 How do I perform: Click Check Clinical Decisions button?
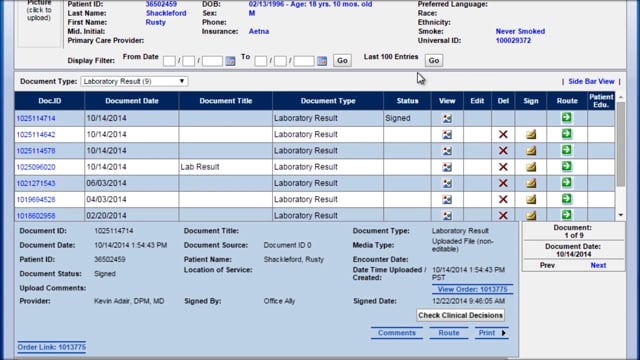pyautogui.click(x=460, y=315)
